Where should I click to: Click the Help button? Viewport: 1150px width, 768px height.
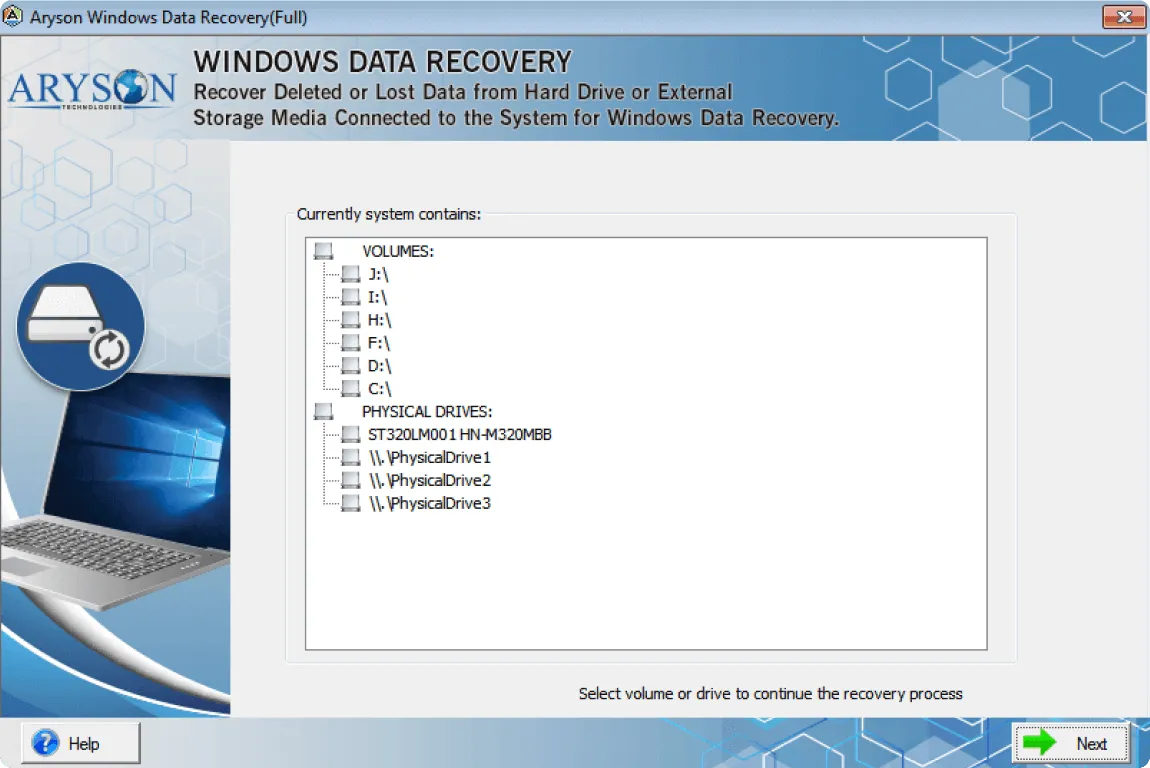[x=79, y=743]
